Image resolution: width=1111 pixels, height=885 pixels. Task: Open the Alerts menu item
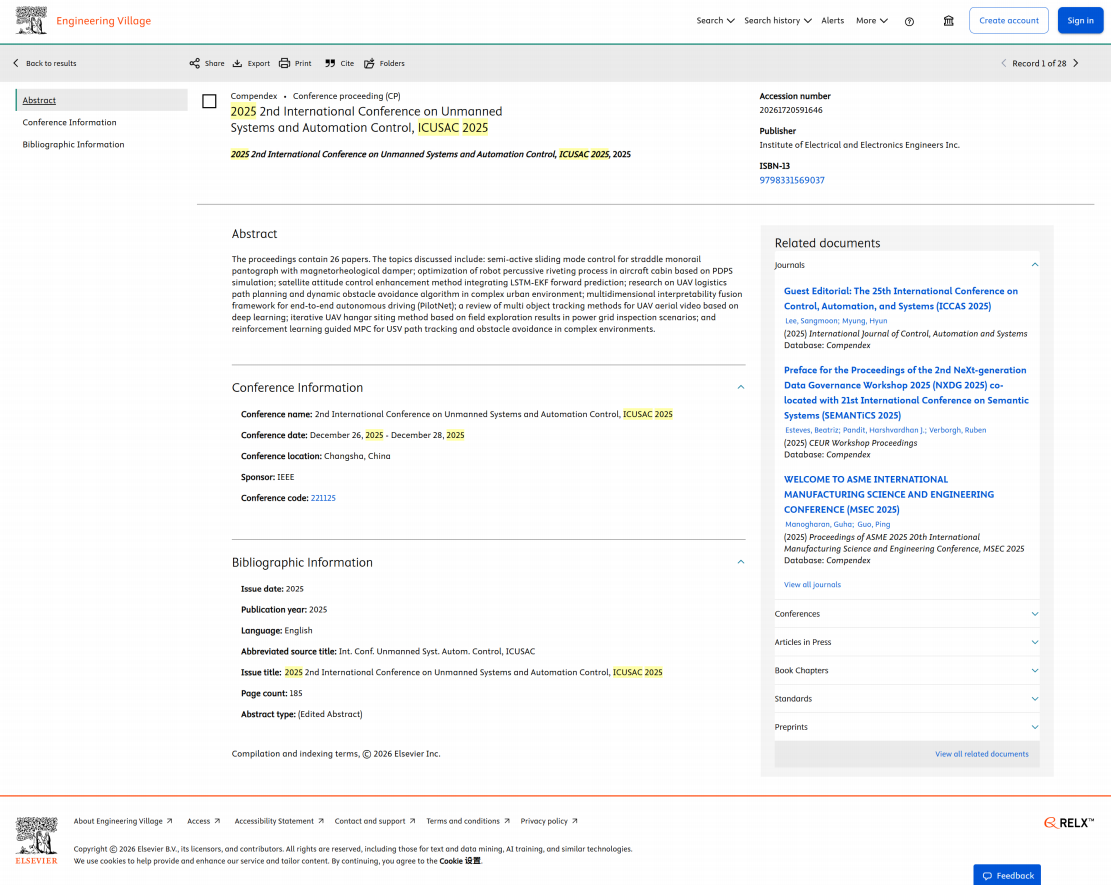coord(833,21)
